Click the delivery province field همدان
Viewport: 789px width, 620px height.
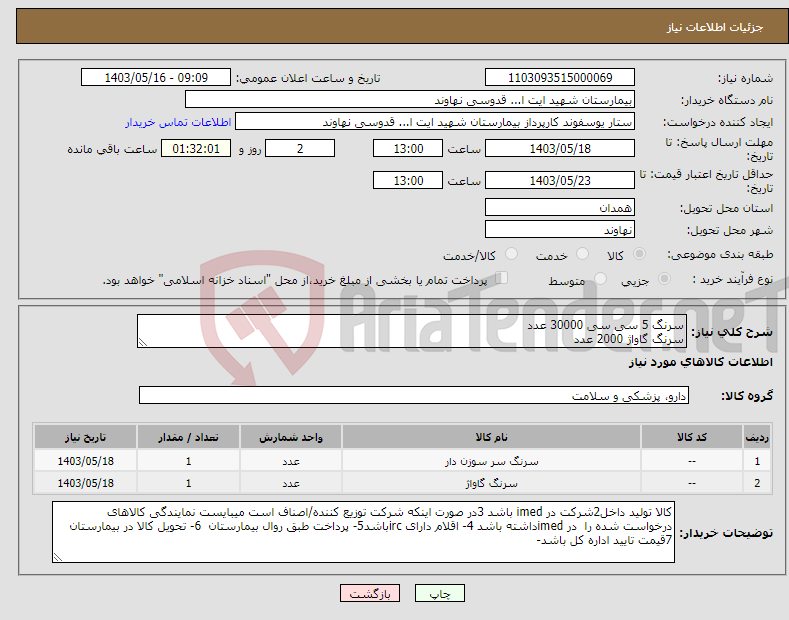(x=560, y=207)
